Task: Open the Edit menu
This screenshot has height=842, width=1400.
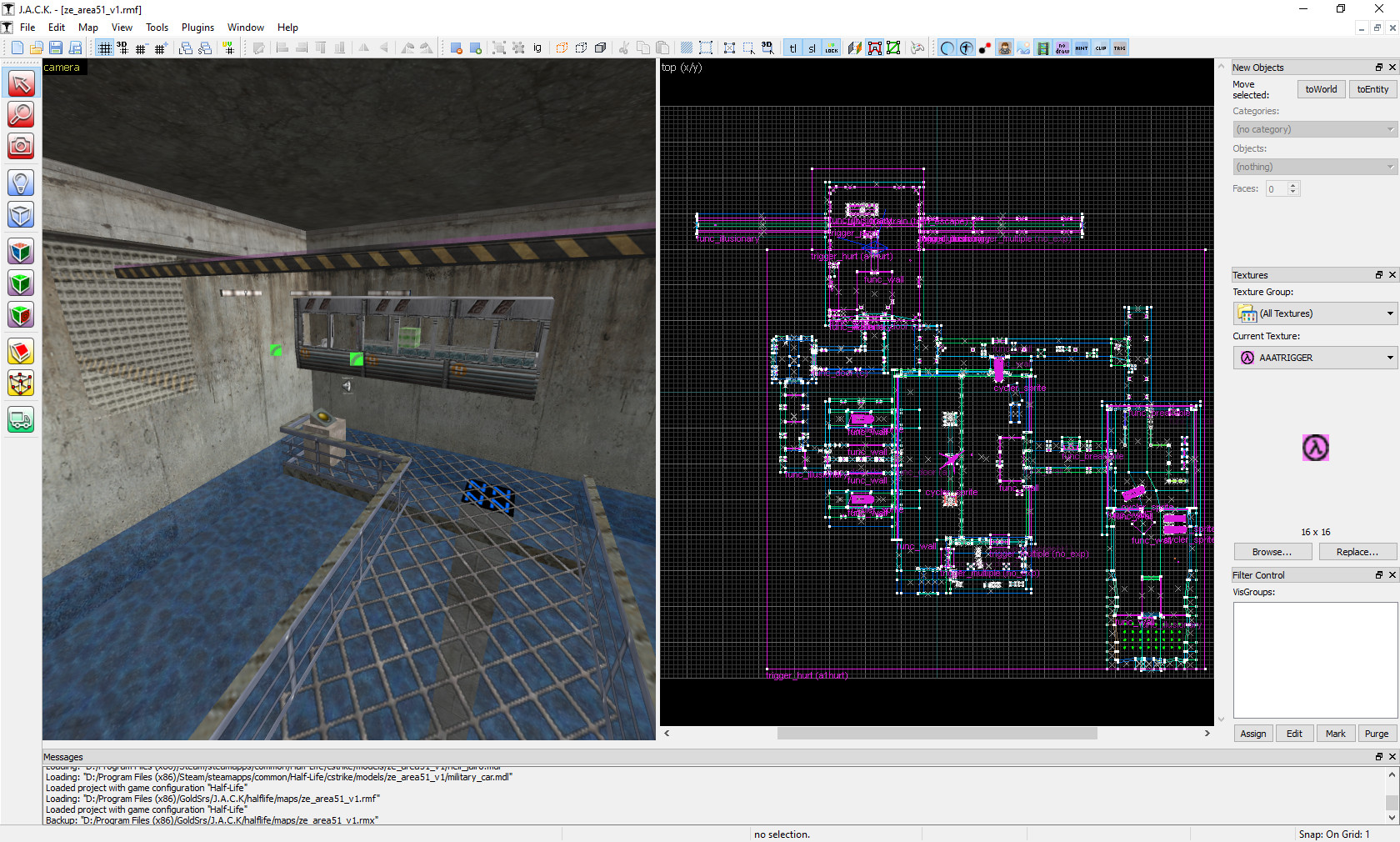Action: pyautogui.click(x=57, y=28)
